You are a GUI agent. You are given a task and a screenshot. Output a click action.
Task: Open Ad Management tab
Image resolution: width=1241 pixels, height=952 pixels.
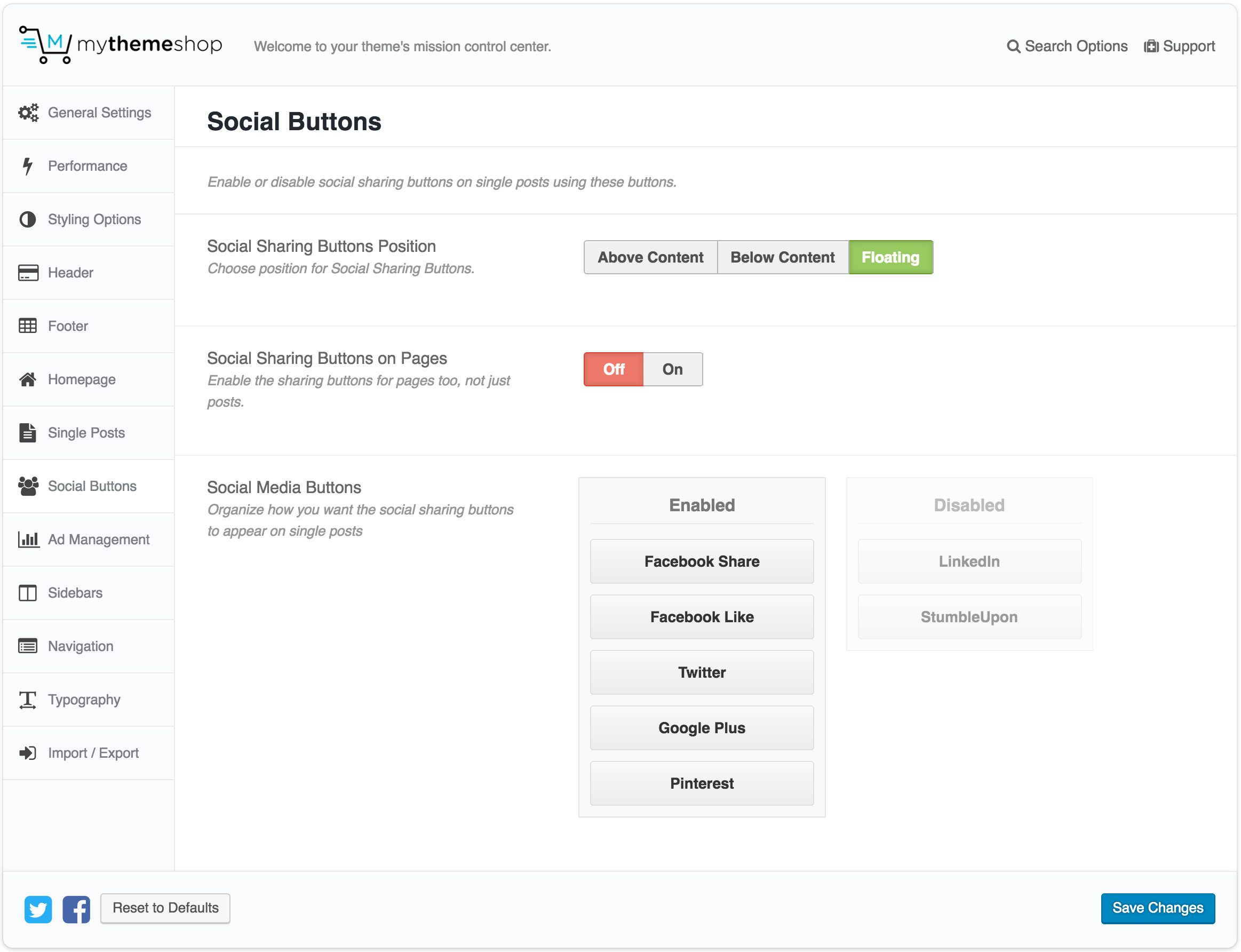point(89,540)
